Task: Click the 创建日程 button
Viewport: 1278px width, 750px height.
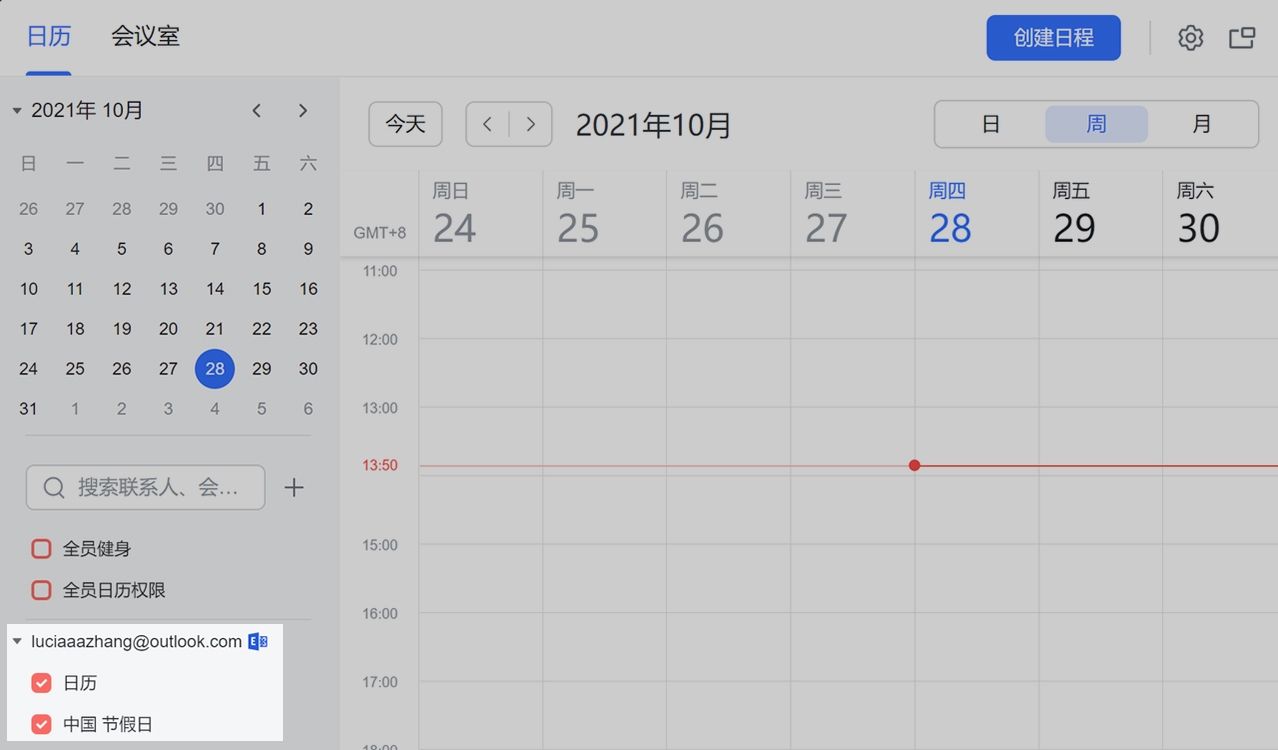Action: (1054, 38)
